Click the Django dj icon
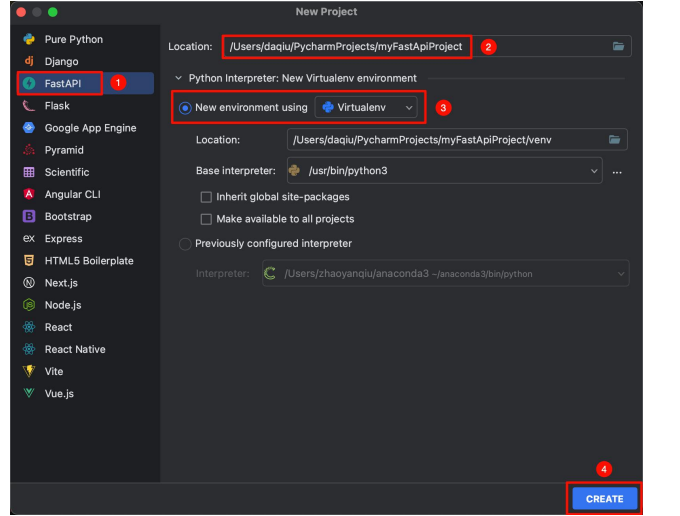The width and height of the screenshot is (680, 516). pos(29,61)
